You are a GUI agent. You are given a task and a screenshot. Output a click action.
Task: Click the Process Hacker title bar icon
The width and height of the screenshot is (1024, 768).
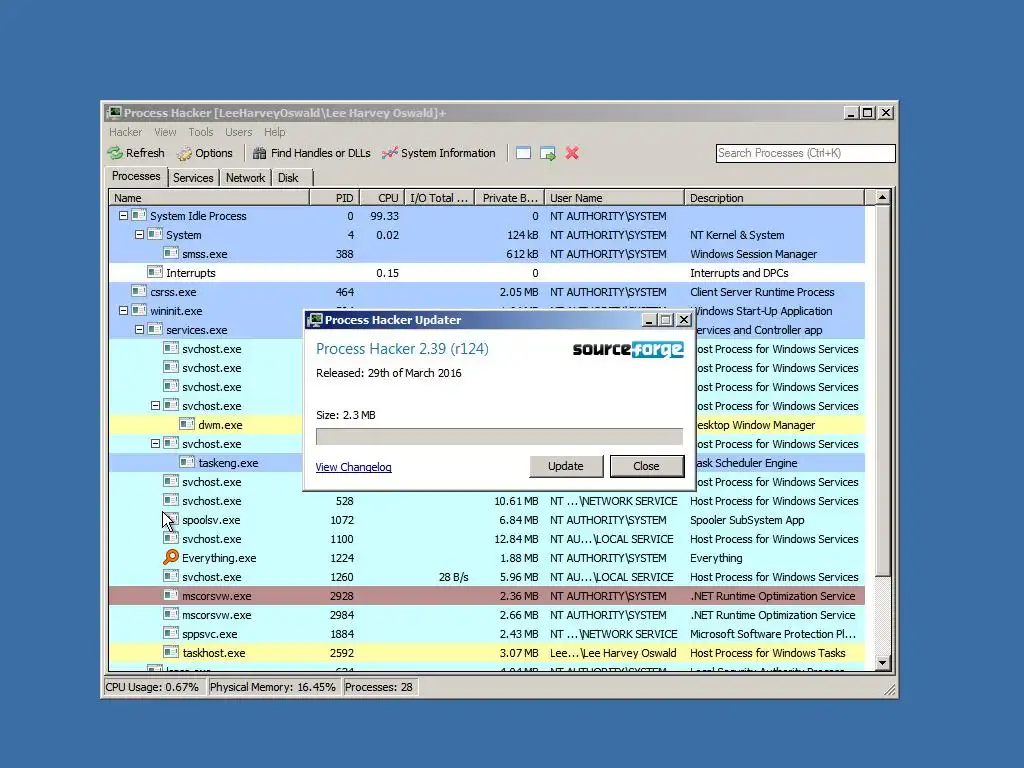pos(114,112)
